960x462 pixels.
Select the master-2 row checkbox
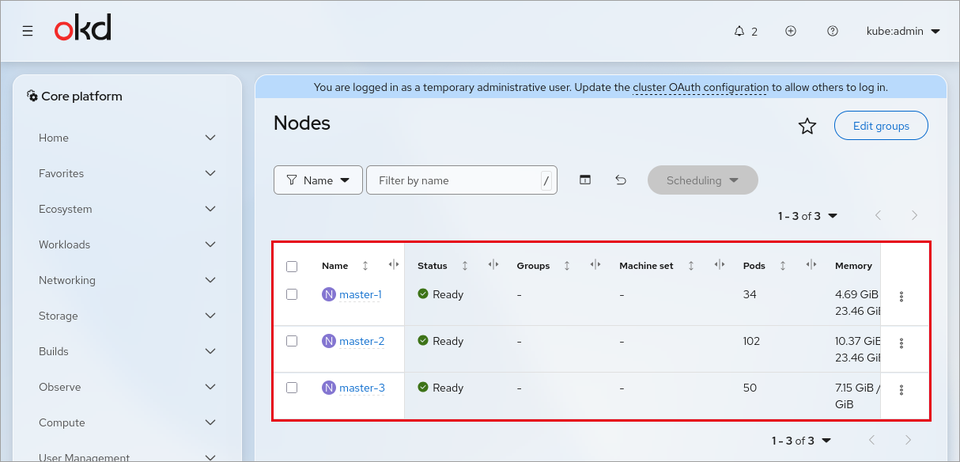pyautogui.click(x=291, y=341)
